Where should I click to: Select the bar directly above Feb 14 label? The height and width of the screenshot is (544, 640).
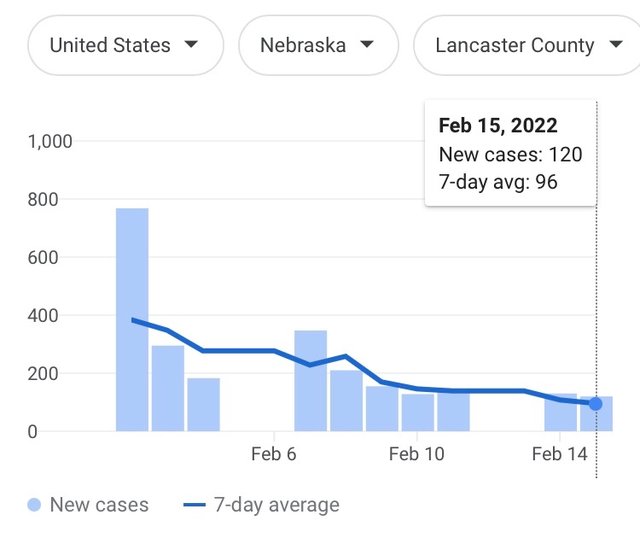[560, 412]
